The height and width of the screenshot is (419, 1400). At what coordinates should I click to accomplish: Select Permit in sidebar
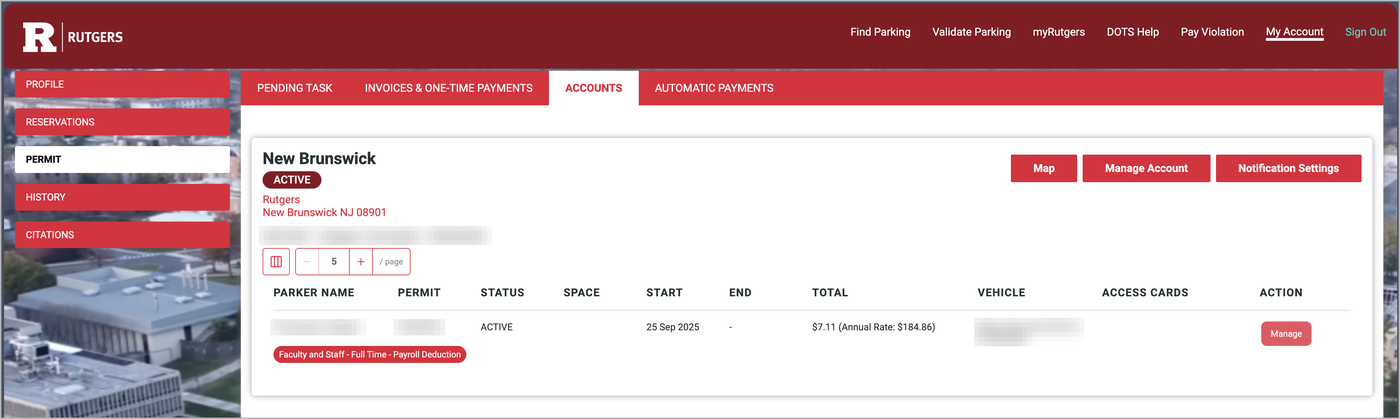coord(122,159)
